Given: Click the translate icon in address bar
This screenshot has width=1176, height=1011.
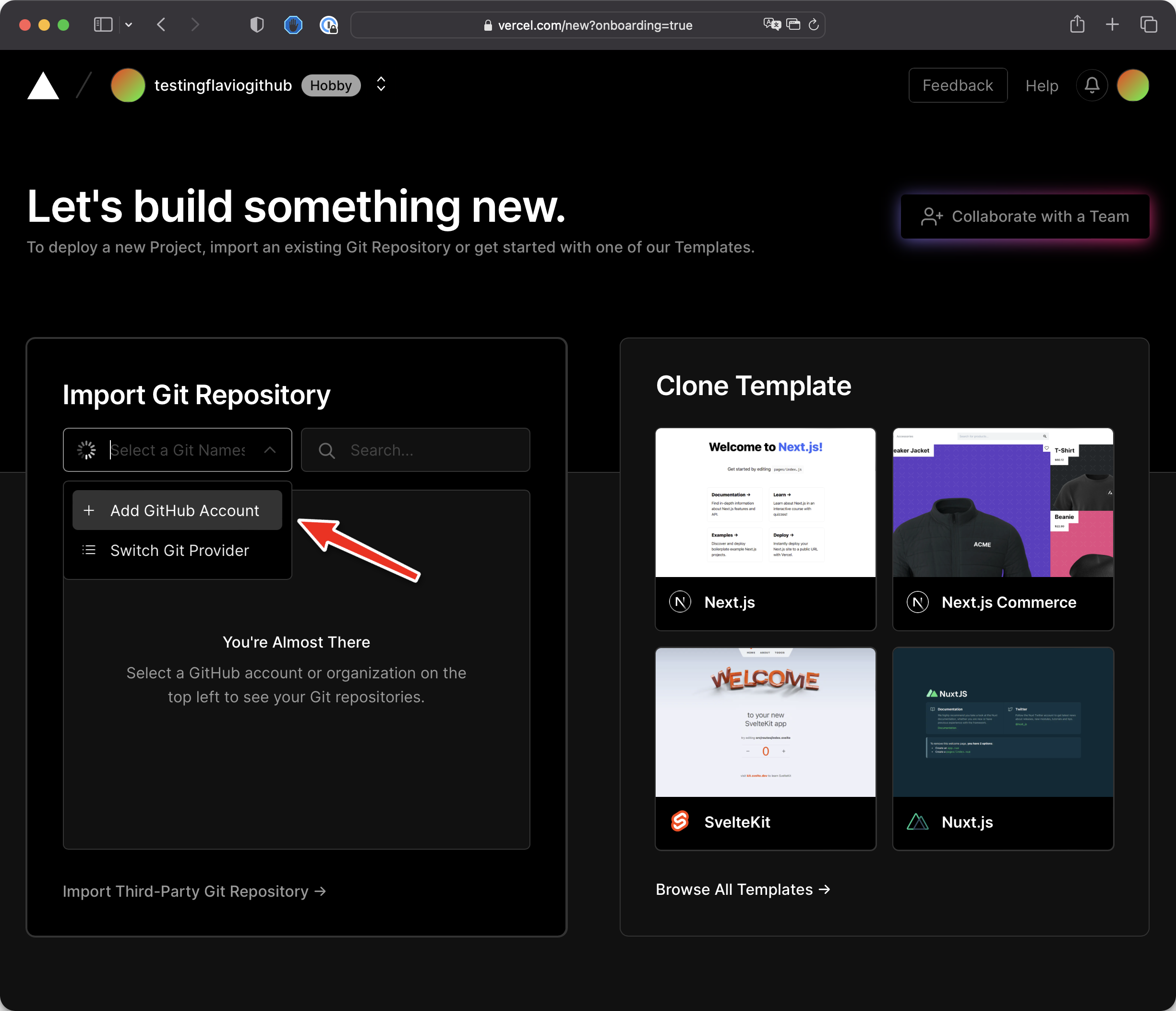Looking at the screenshot, I should click(x=771, y=24).
